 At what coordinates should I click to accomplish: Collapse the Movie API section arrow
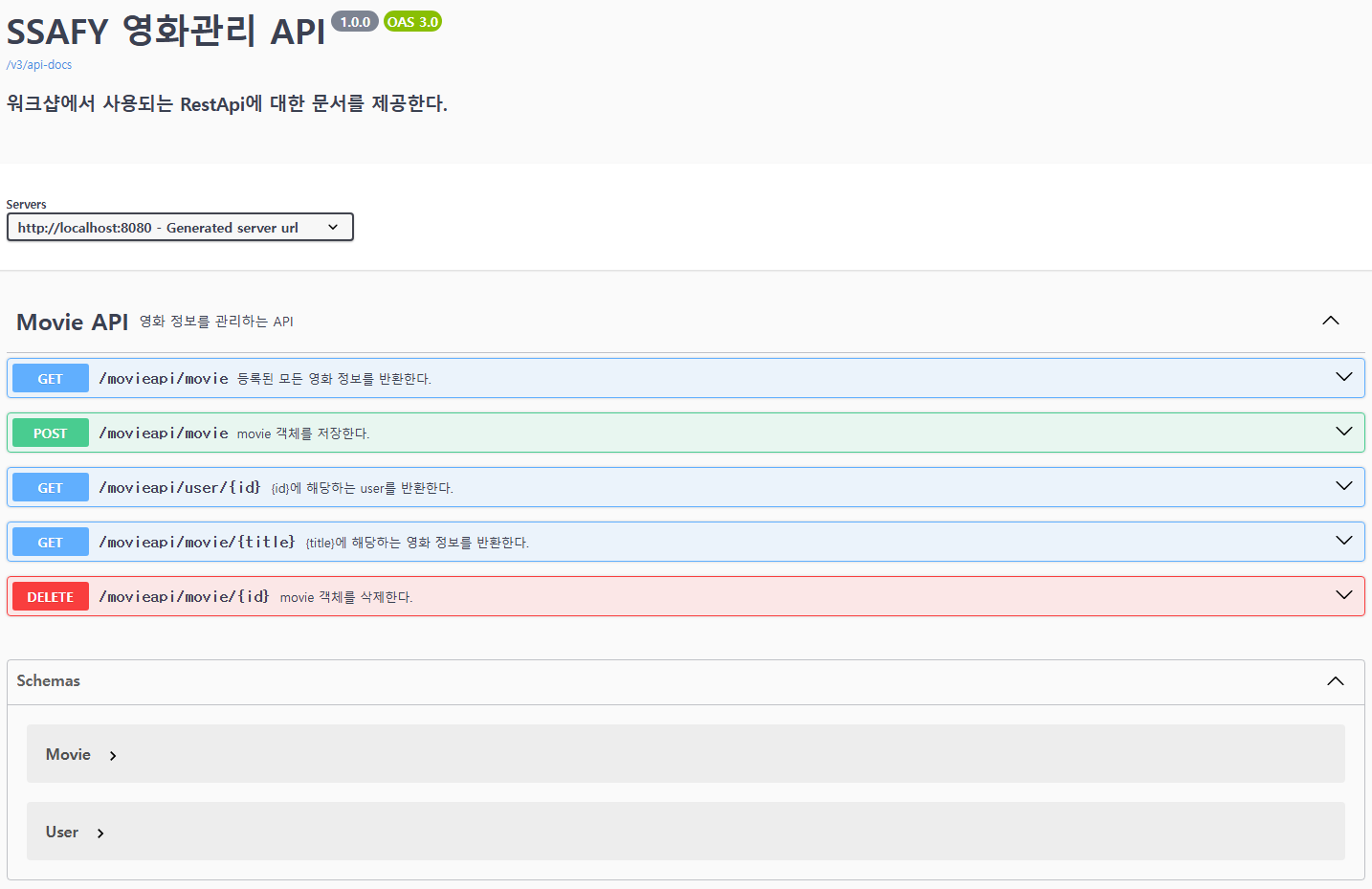(x=1331, y=321)
